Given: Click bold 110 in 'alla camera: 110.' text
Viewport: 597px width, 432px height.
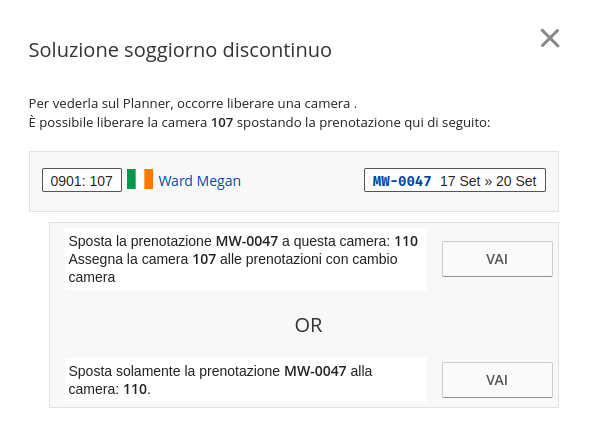Looking at the screenshot, I should [x=135, y=389].
